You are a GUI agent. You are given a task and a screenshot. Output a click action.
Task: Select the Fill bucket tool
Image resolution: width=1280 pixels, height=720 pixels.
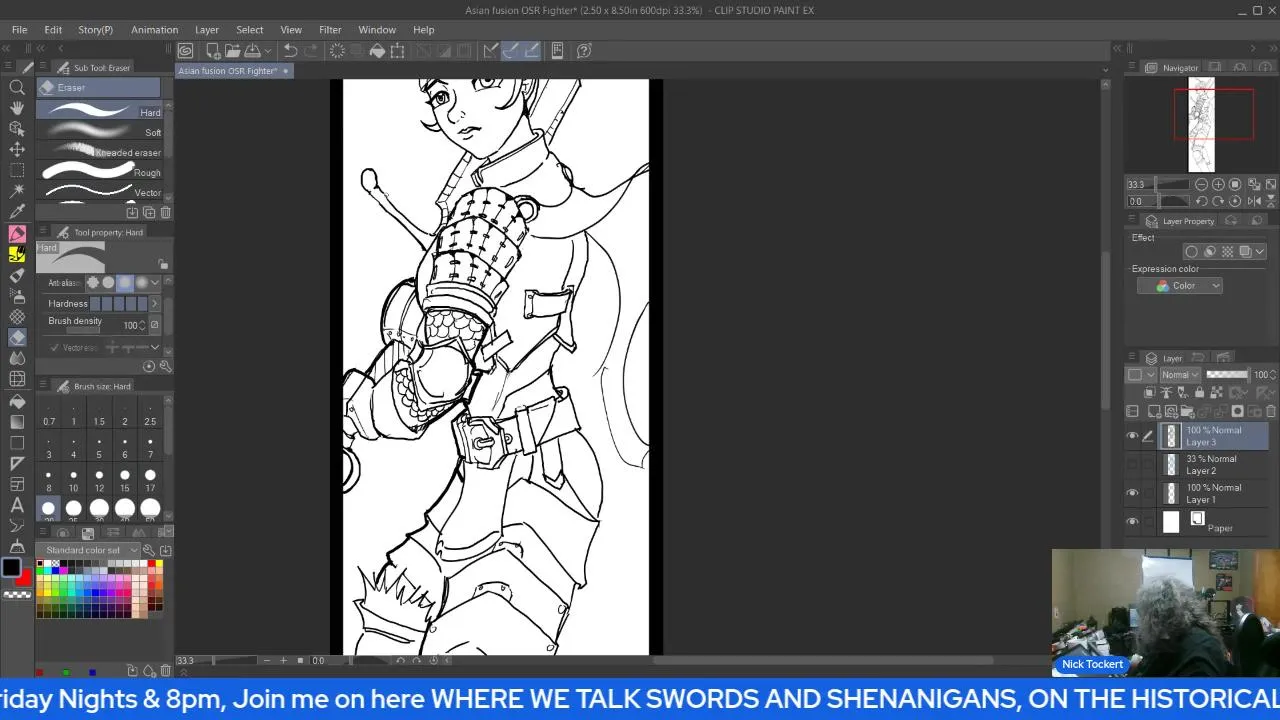pos(17,401)
